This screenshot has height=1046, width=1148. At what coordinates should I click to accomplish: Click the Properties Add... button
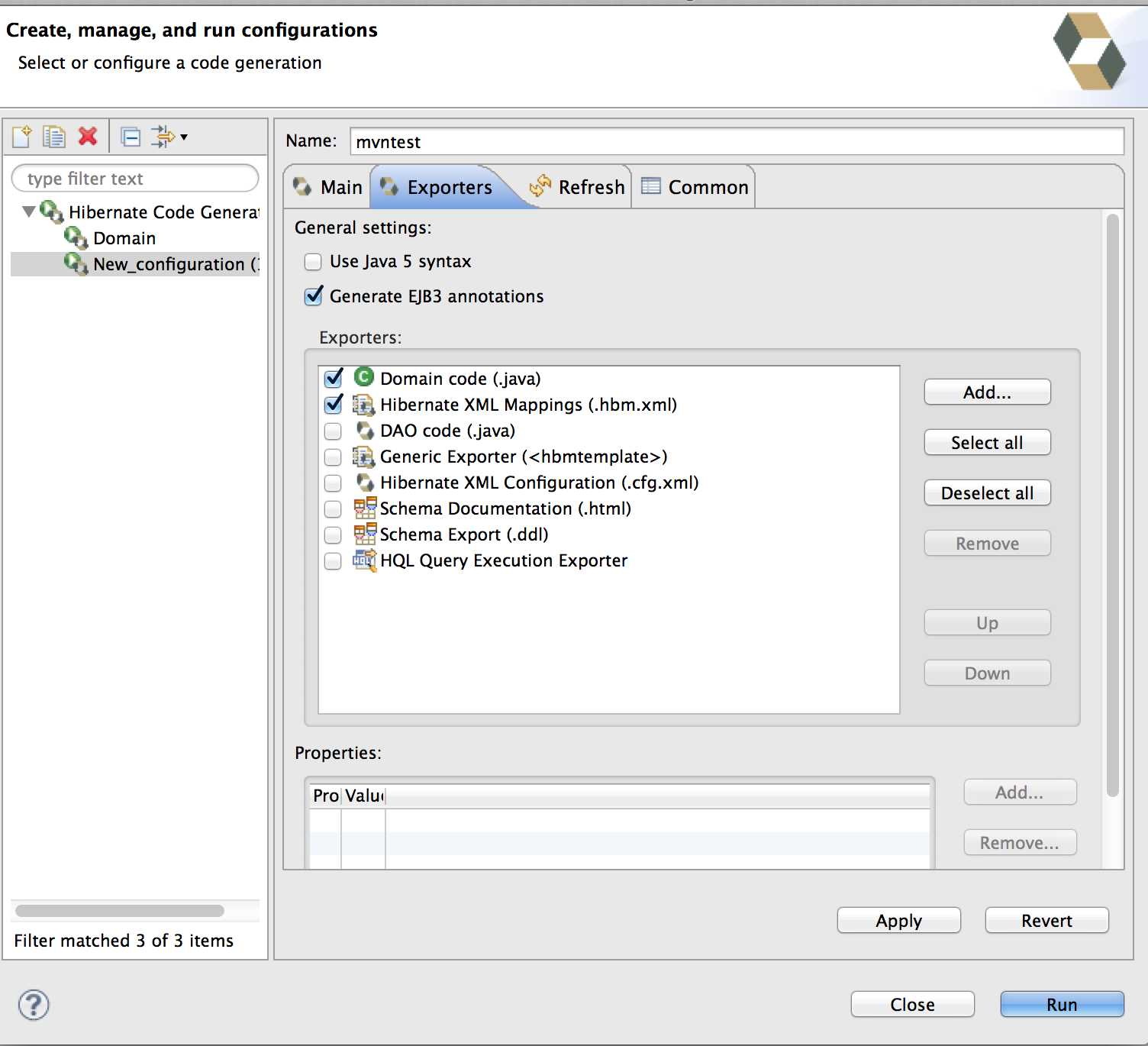pyautogui.click(x=1020, y=792)
